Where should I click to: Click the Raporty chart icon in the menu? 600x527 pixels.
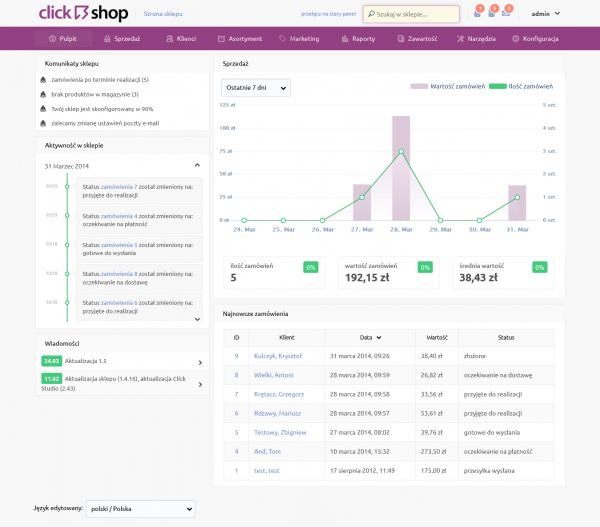point(342,39)
